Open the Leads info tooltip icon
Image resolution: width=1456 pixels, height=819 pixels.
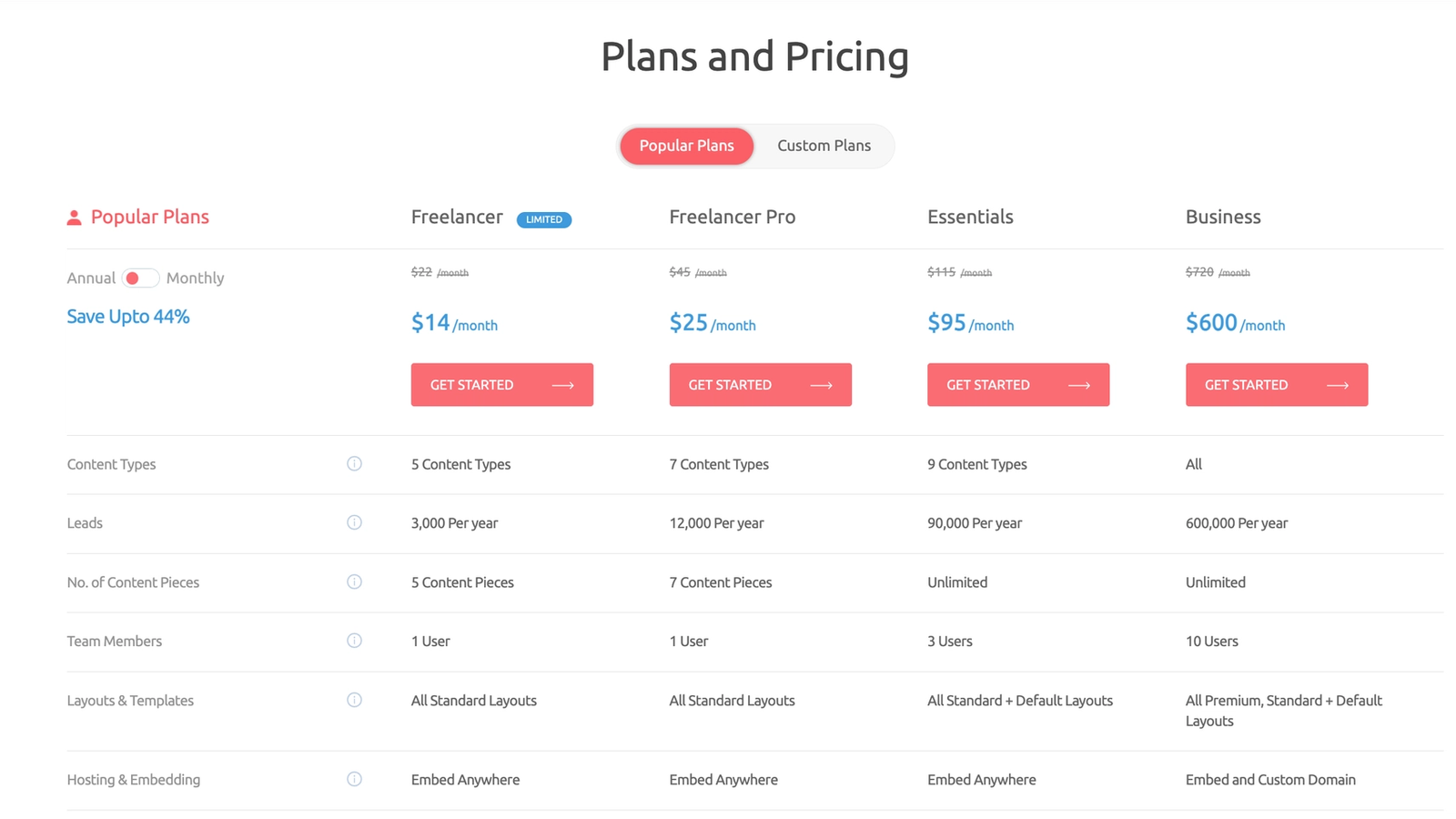(354, 522)
